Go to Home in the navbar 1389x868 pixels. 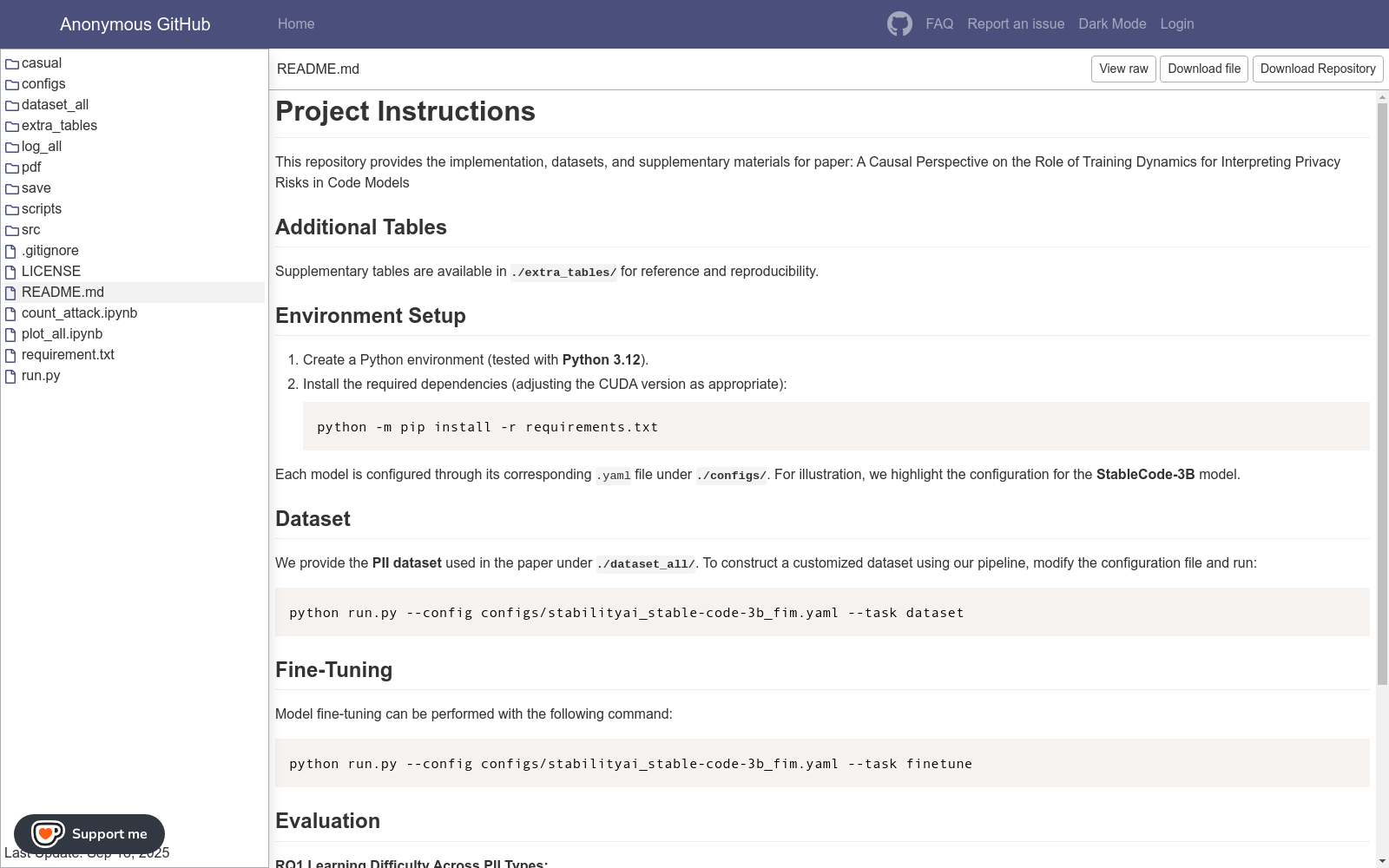(296, 23)
